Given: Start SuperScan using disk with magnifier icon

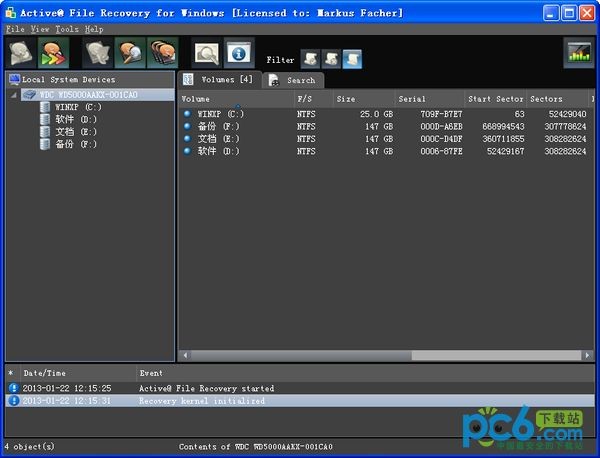Looking at the screenshot, I should pyautogui.click(x=130, y=53).
